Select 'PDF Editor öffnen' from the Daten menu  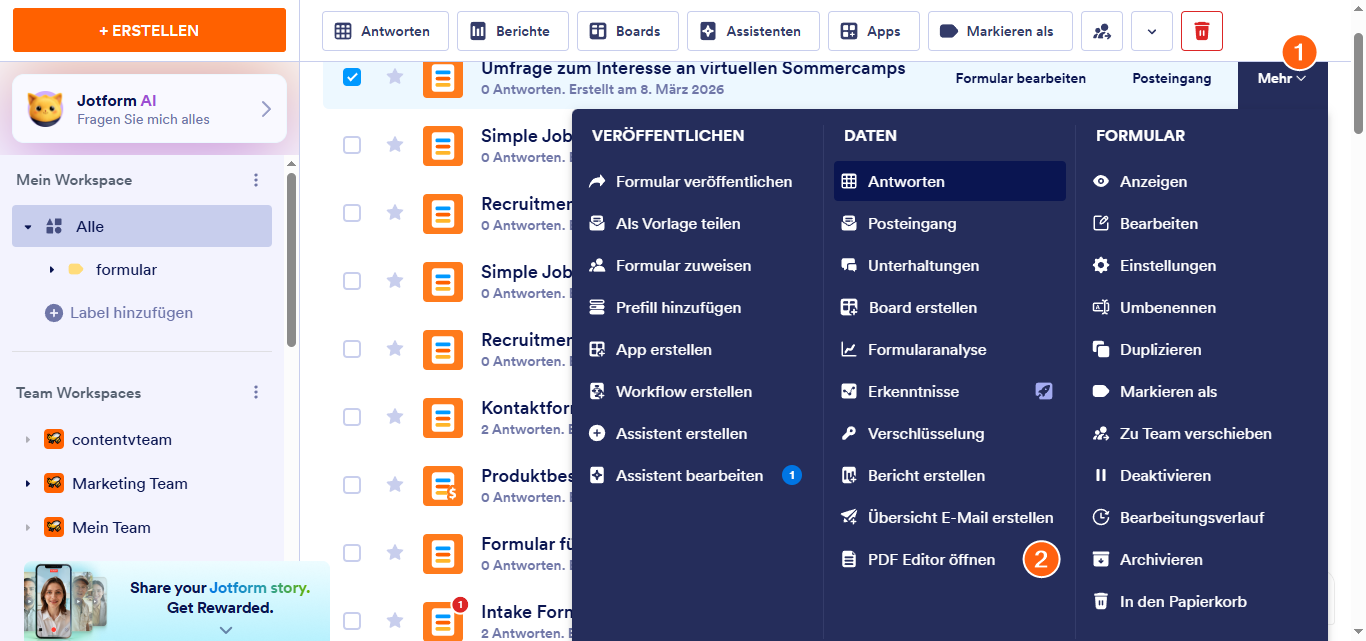(x=930, y=559)
